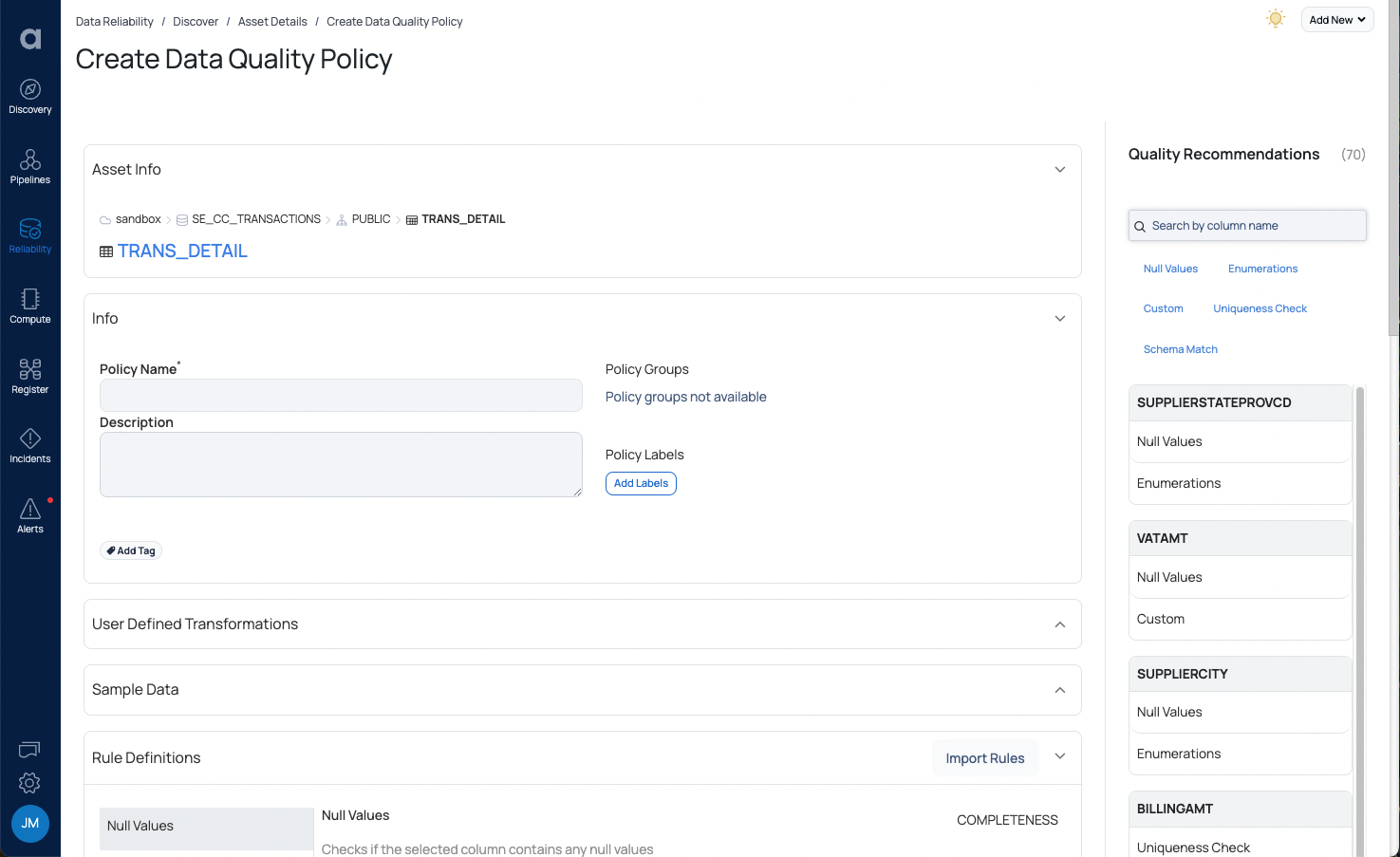Enable the Uniqueness Check filter
Image resolution: width=1400 pixels, height=857 pixels.
(1260, 308)
